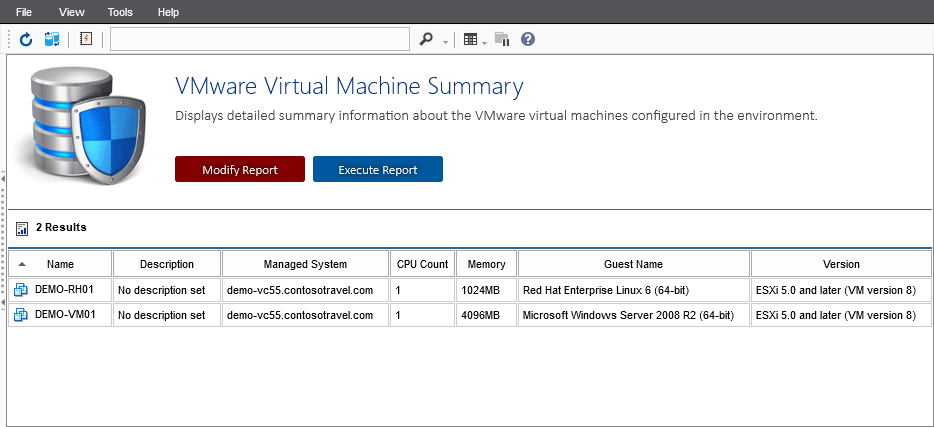
Task: Click the table grid view icon
Action: tap(471, 40)
